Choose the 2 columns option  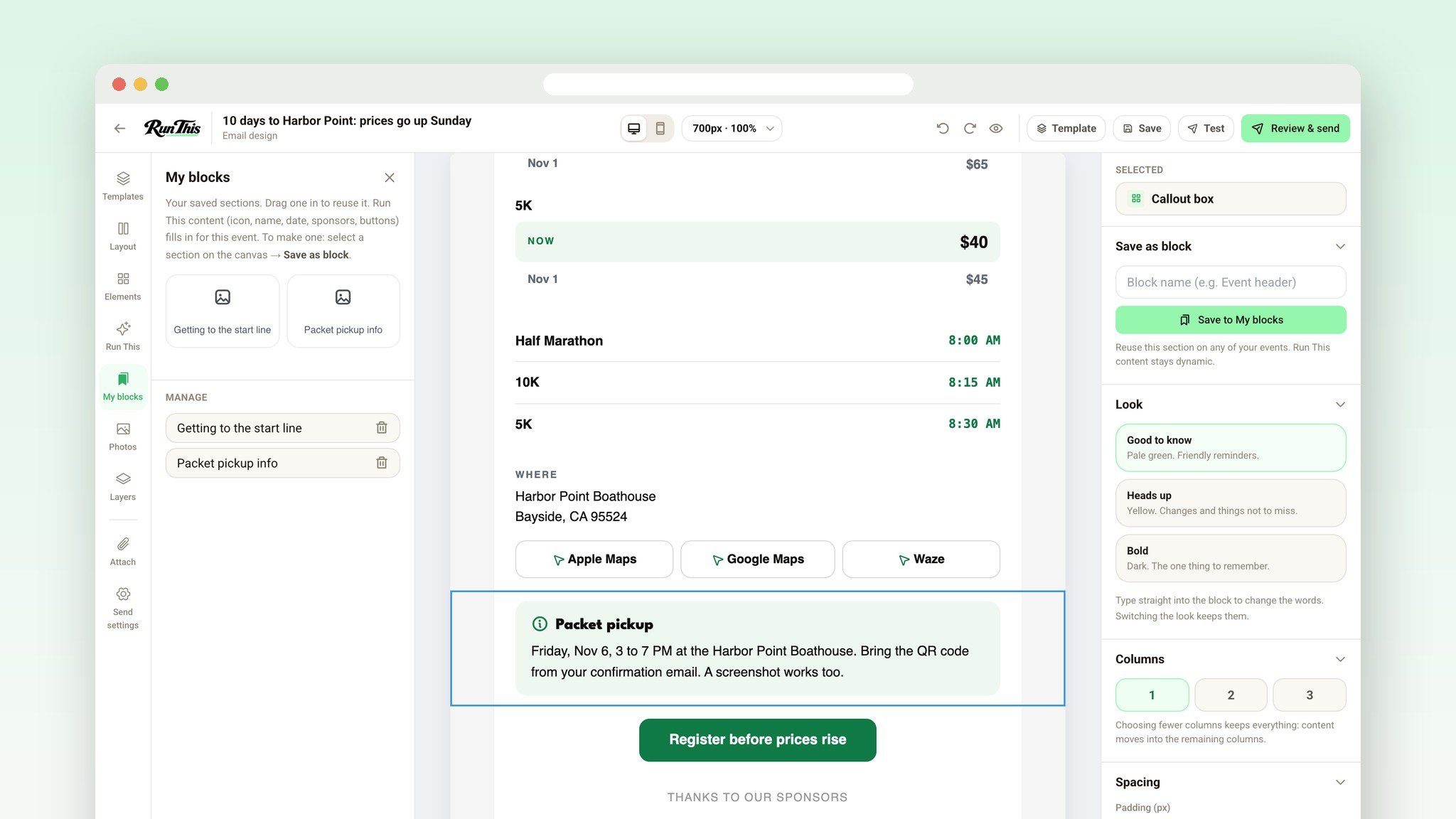1230,695
